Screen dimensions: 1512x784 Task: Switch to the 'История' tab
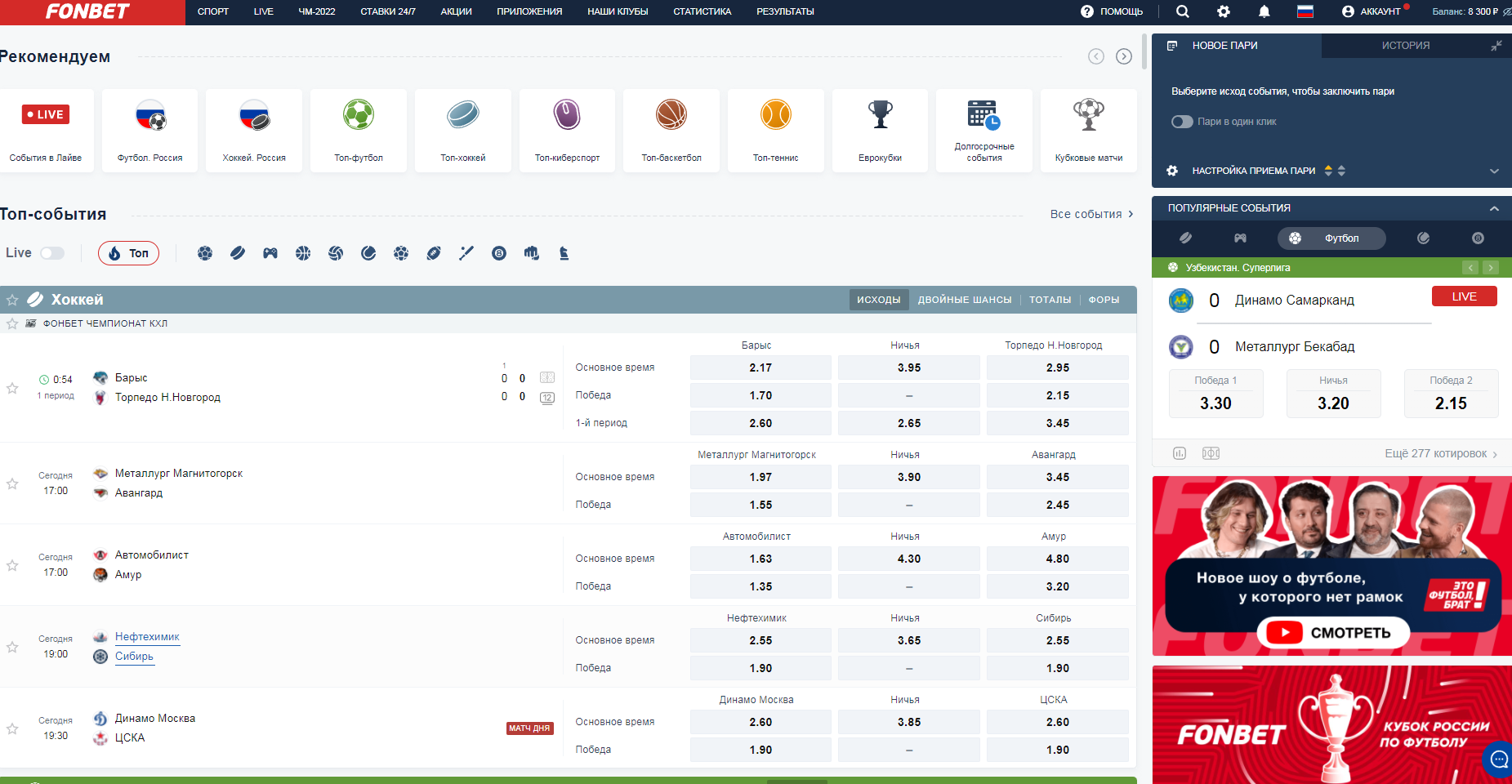coord(1405,46)
